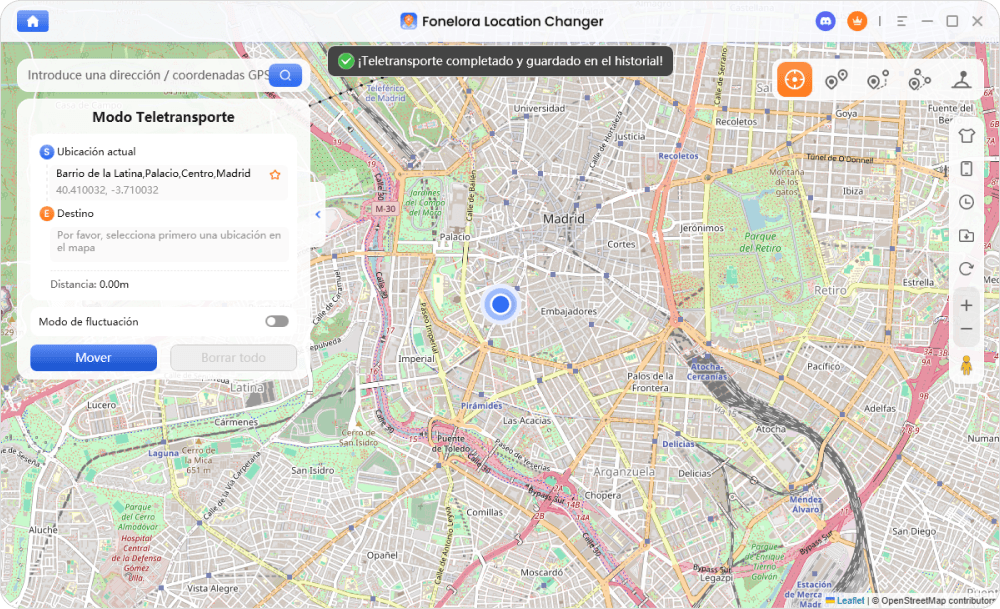This screenshot has height=609, width=1000.
Task: Click the Palacio label on the map
Action: pyautogui.click(x=455, y=237)
